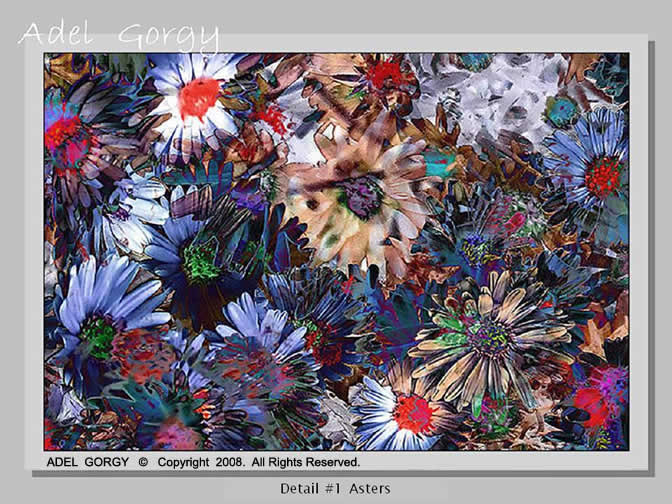Click the red flower center at top middle

coord(385,72)
